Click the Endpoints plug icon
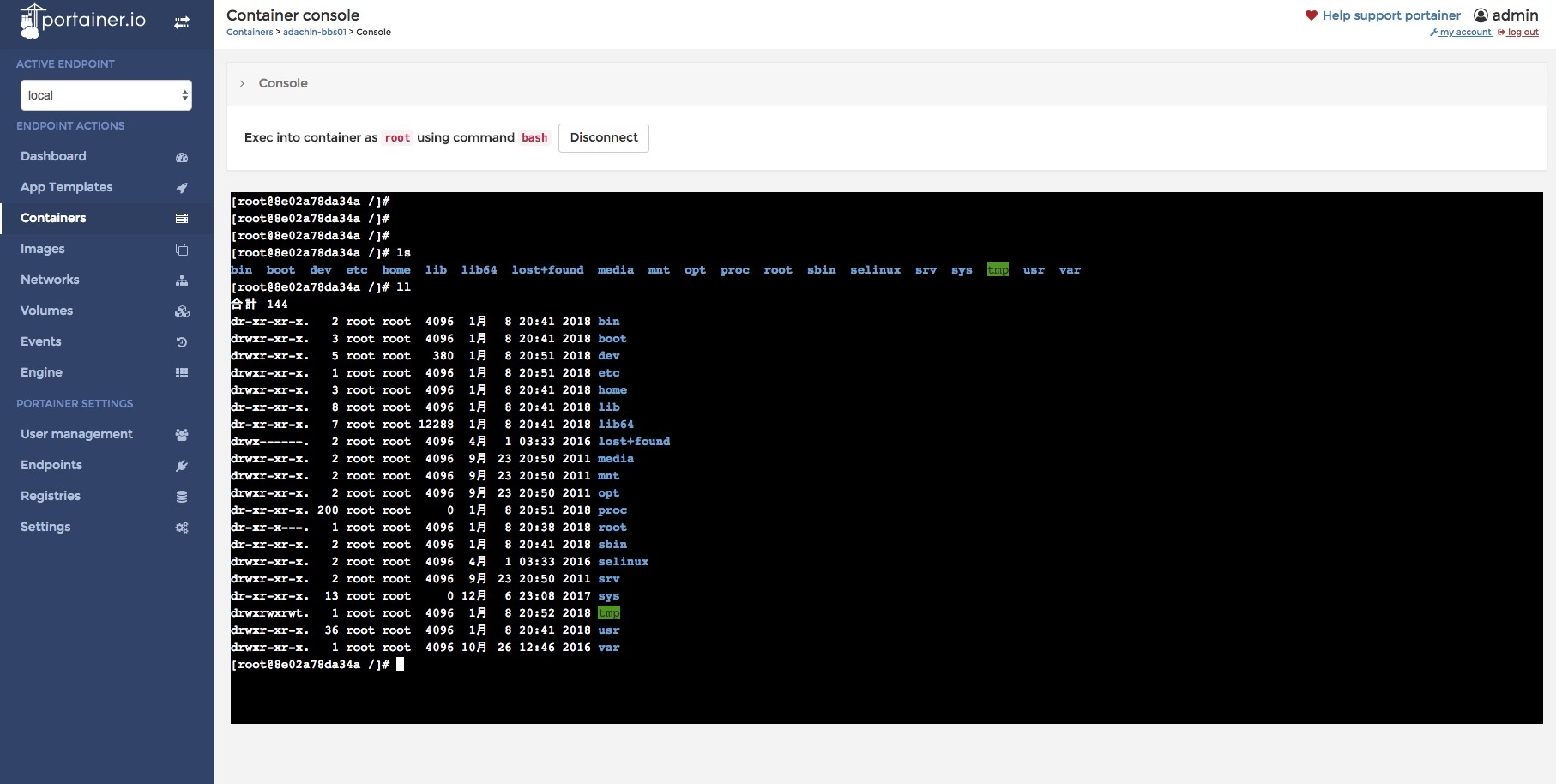The width and height of the screenshot is (1556, 784). [x=182, y=466]
